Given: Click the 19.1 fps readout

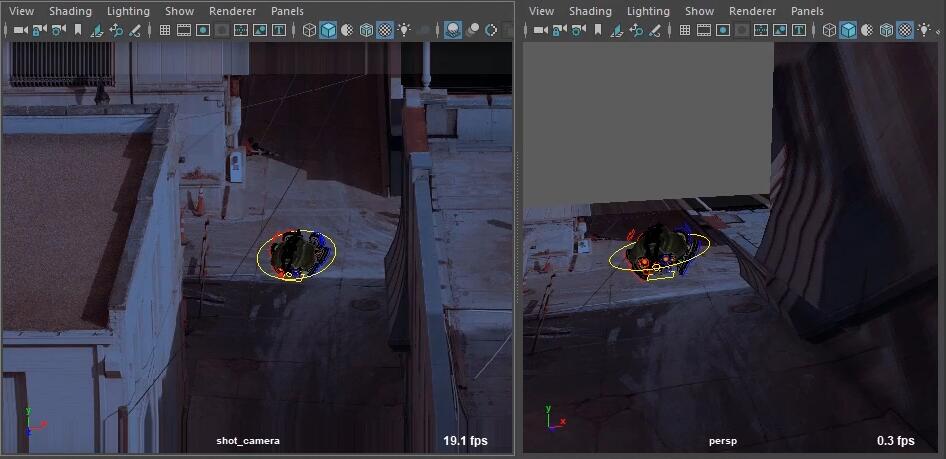Looking at the screenshot, I should click(x=465, y=441).
